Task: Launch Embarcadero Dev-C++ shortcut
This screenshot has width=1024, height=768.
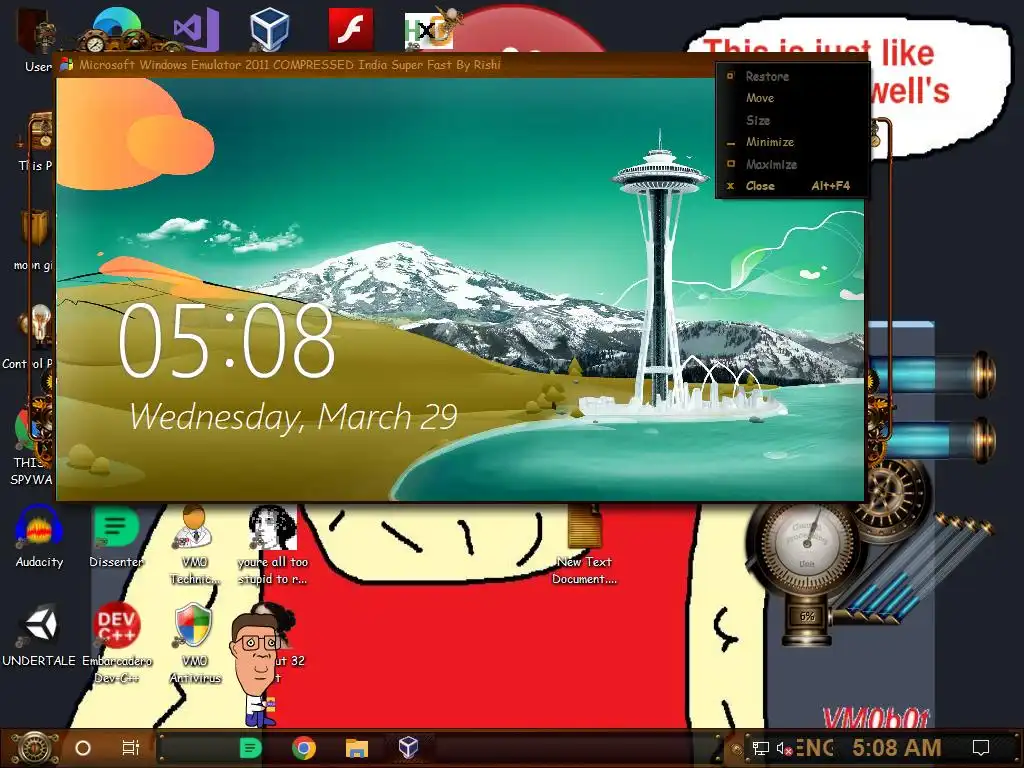Action: click(x=116, y=643)
